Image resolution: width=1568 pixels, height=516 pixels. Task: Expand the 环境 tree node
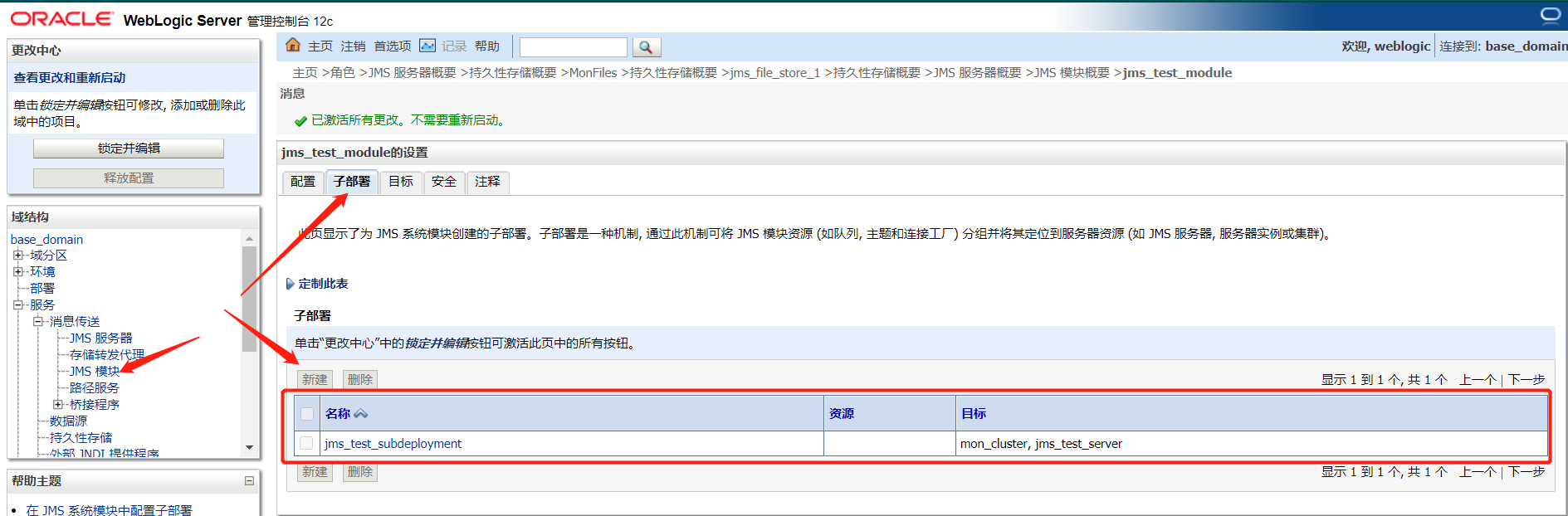click(18, 272)
